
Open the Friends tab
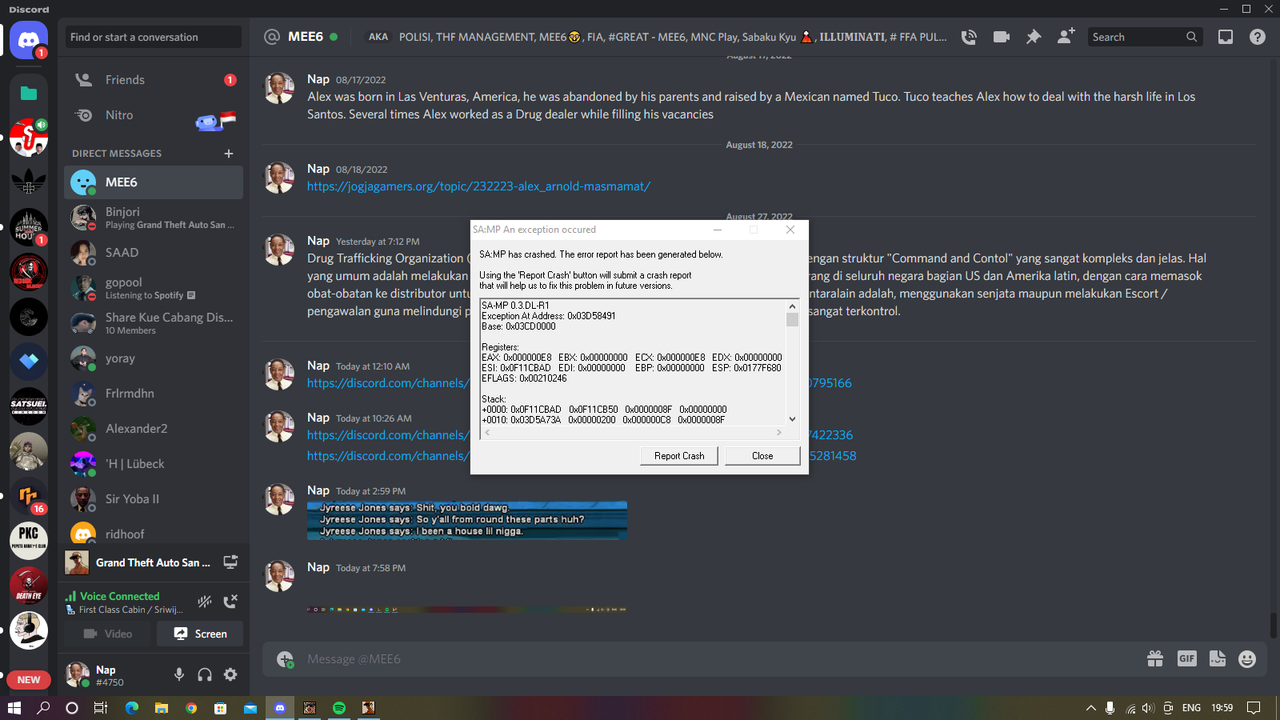tap(153, 80)
